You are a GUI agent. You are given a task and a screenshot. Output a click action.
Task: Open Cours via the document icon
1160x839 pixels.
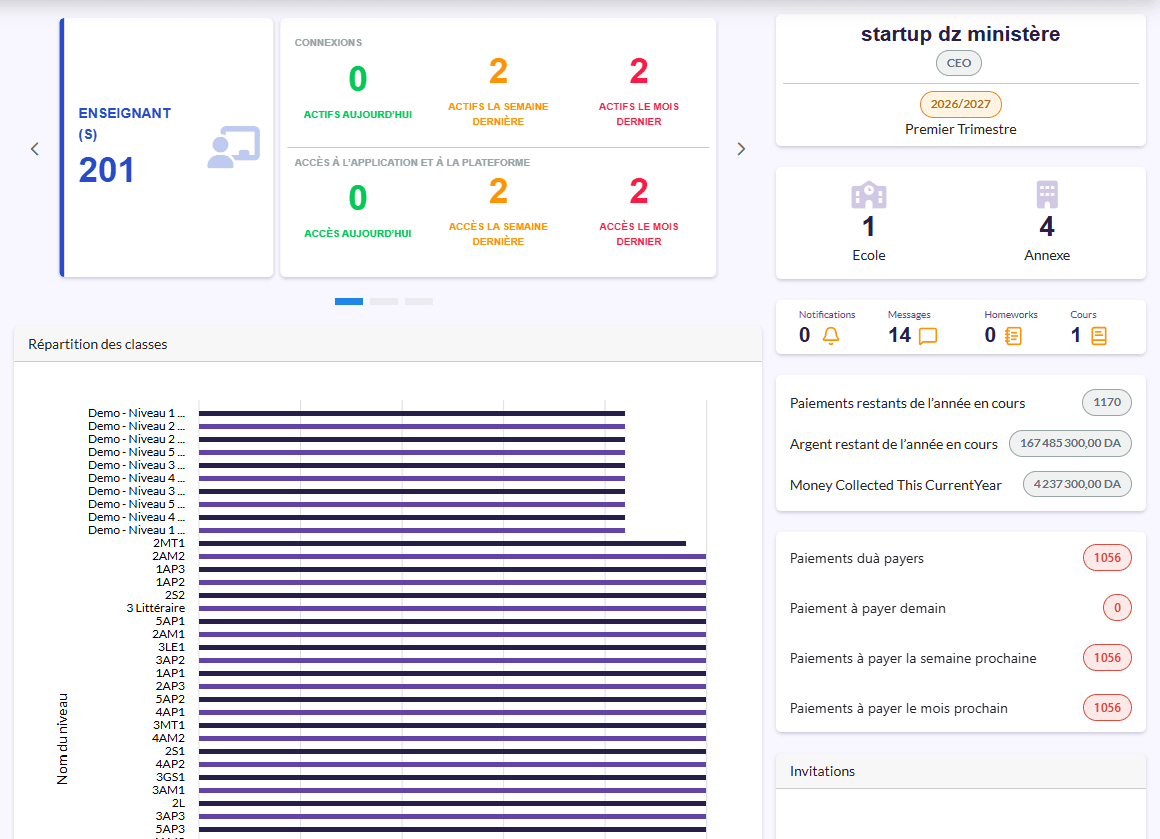point(1099,336)
